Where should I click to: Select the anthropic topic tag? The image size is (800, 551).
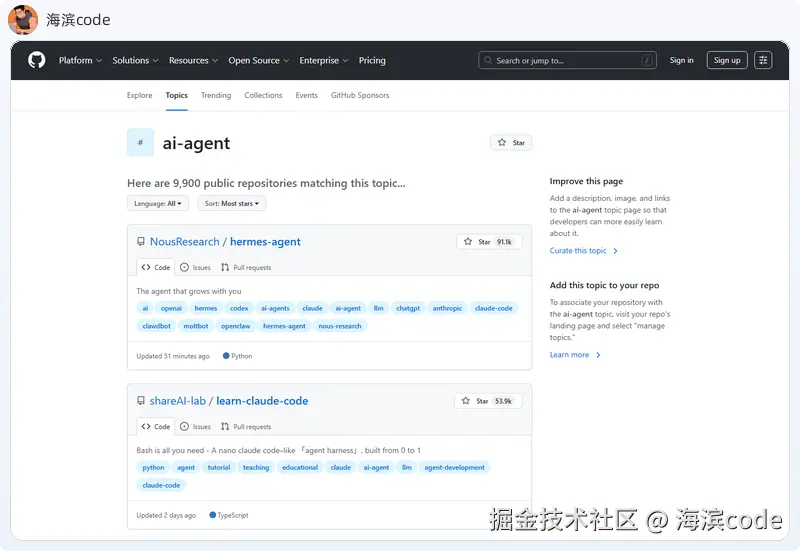(x=447, y=308)
